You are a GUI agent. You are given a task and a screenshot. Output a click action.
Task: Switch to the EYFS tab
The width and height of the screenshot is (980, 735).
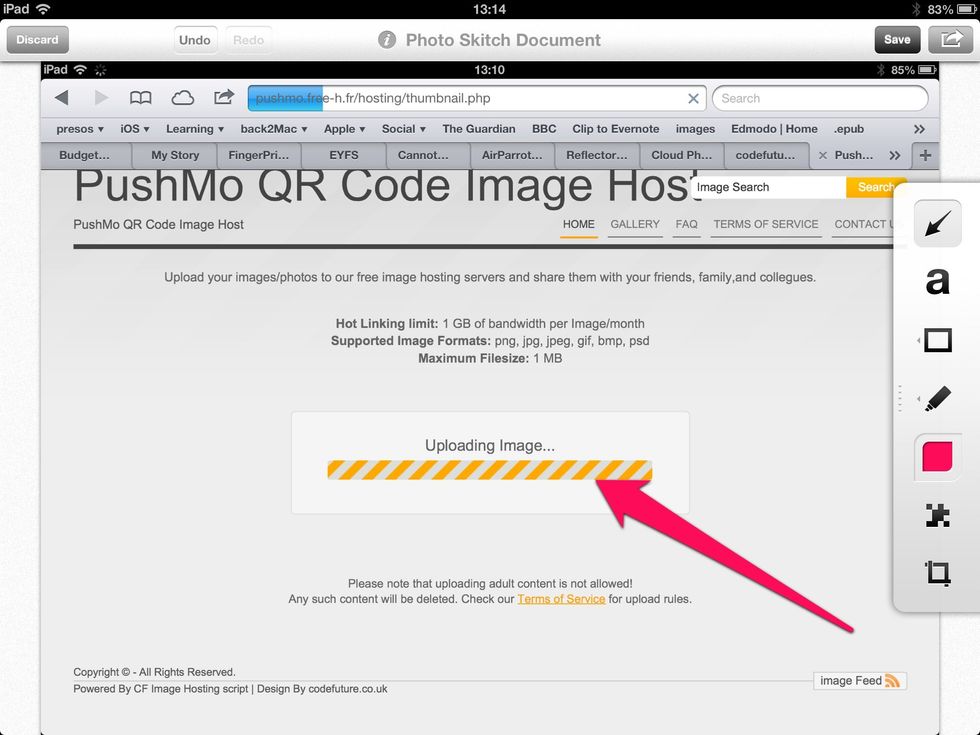(344, 155)
